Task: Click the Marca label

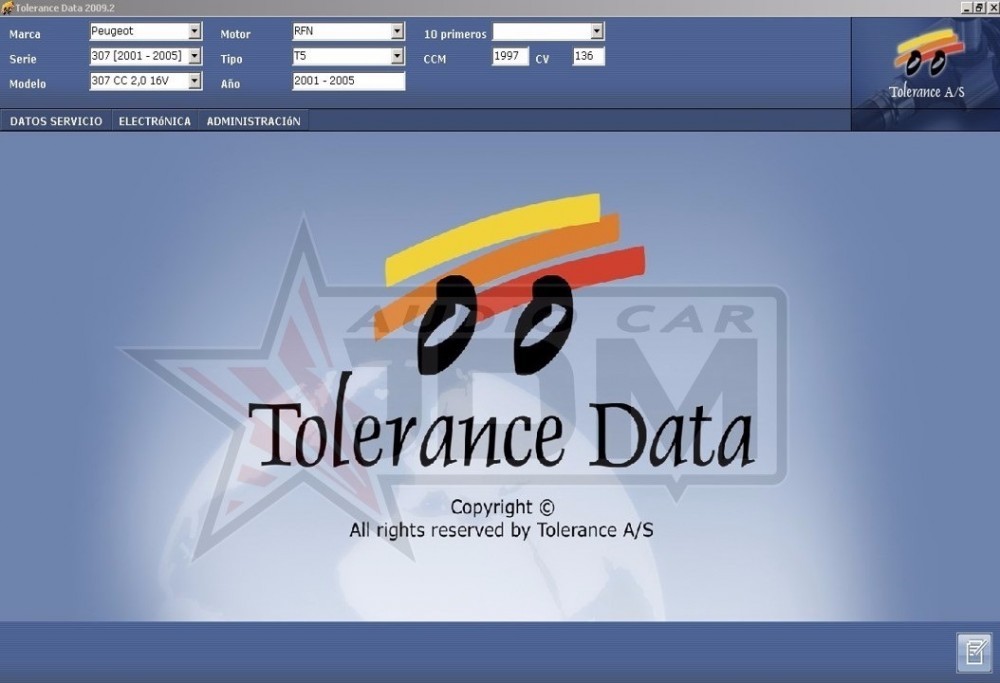Action: (25, 34)
